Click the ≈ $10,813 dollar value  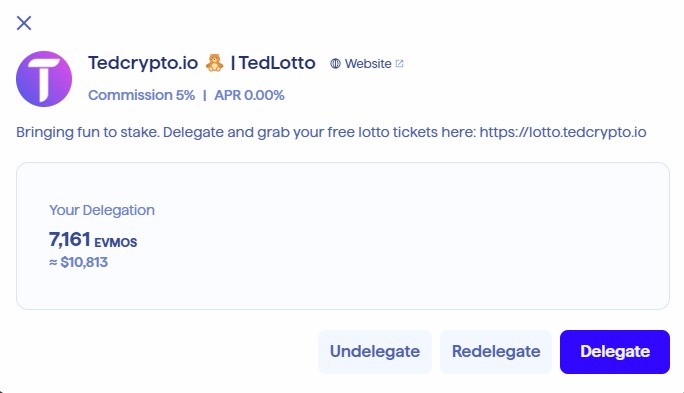(x=79, y=262)
